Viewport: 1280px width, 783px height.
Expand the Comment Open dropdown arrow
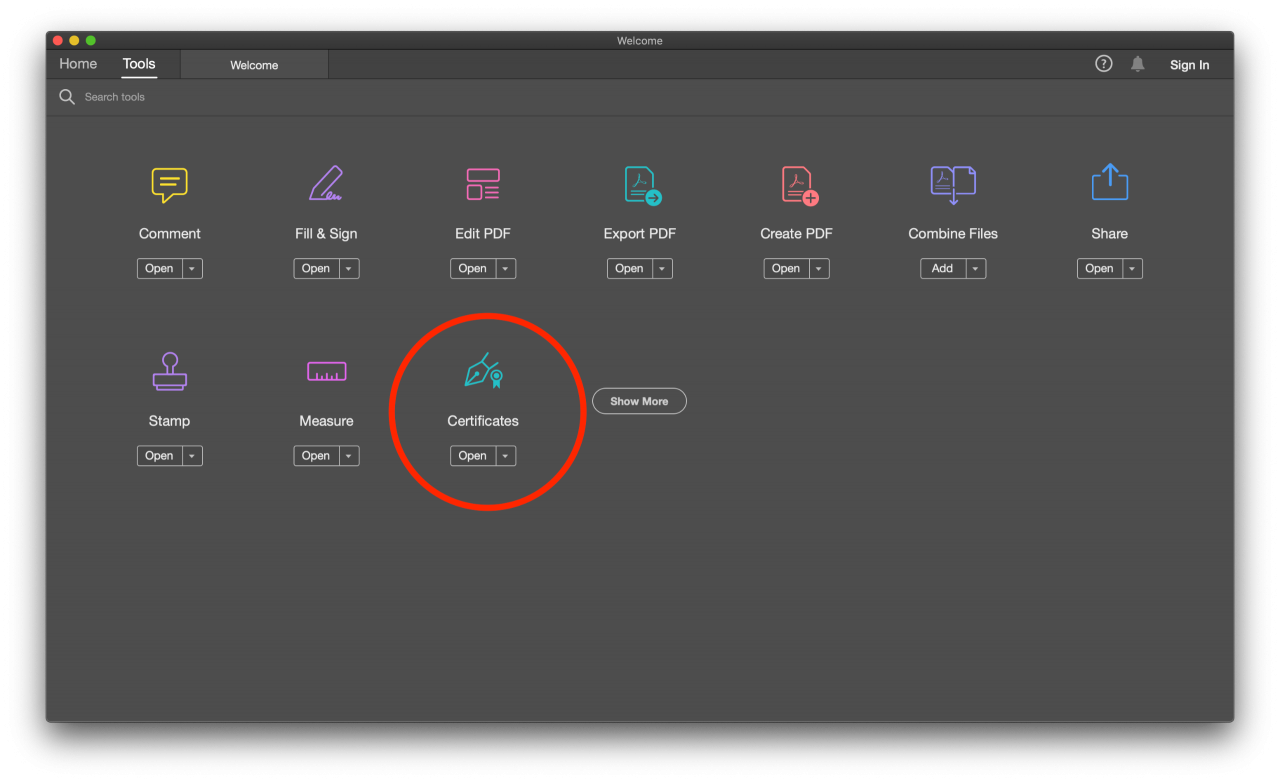192,269
